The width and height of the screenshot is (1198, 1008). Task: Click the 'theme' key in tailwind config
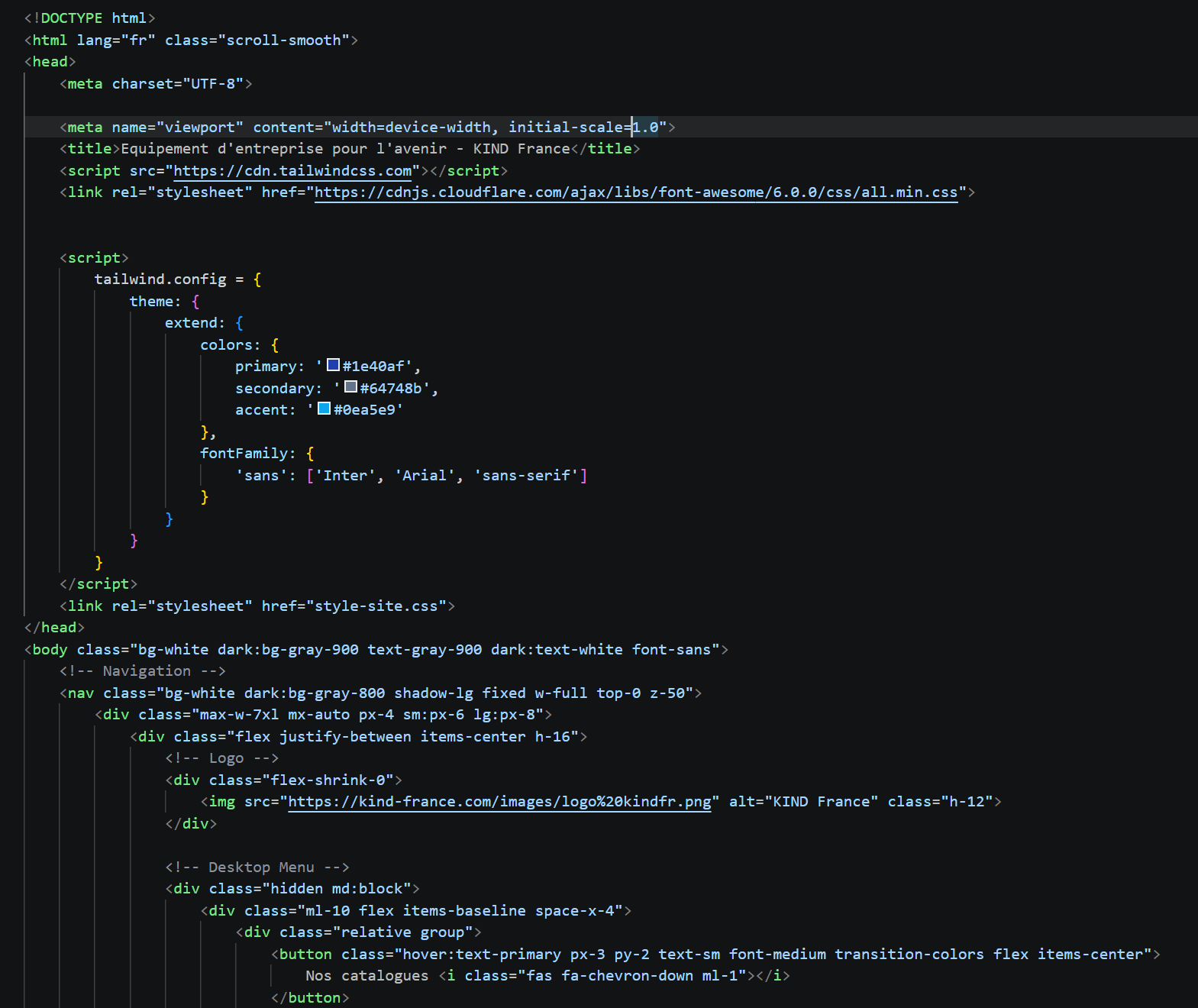(x=151, y=302)
